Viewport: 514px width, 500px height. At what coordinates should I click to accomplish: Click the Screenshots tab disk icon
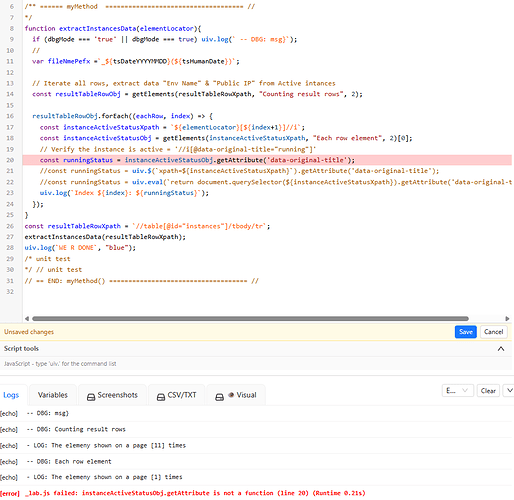pos(91,397)
